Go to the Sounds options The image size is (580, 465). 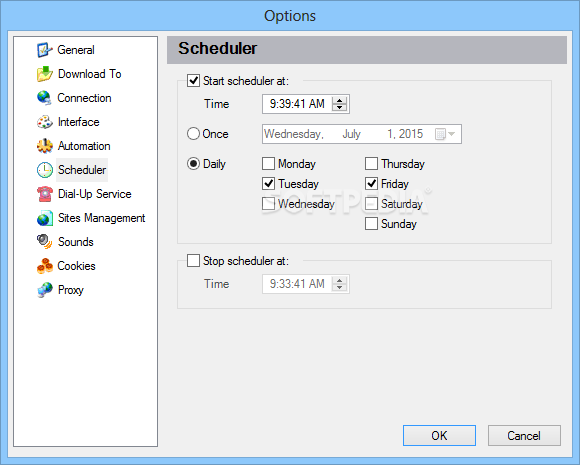(76, 242)
